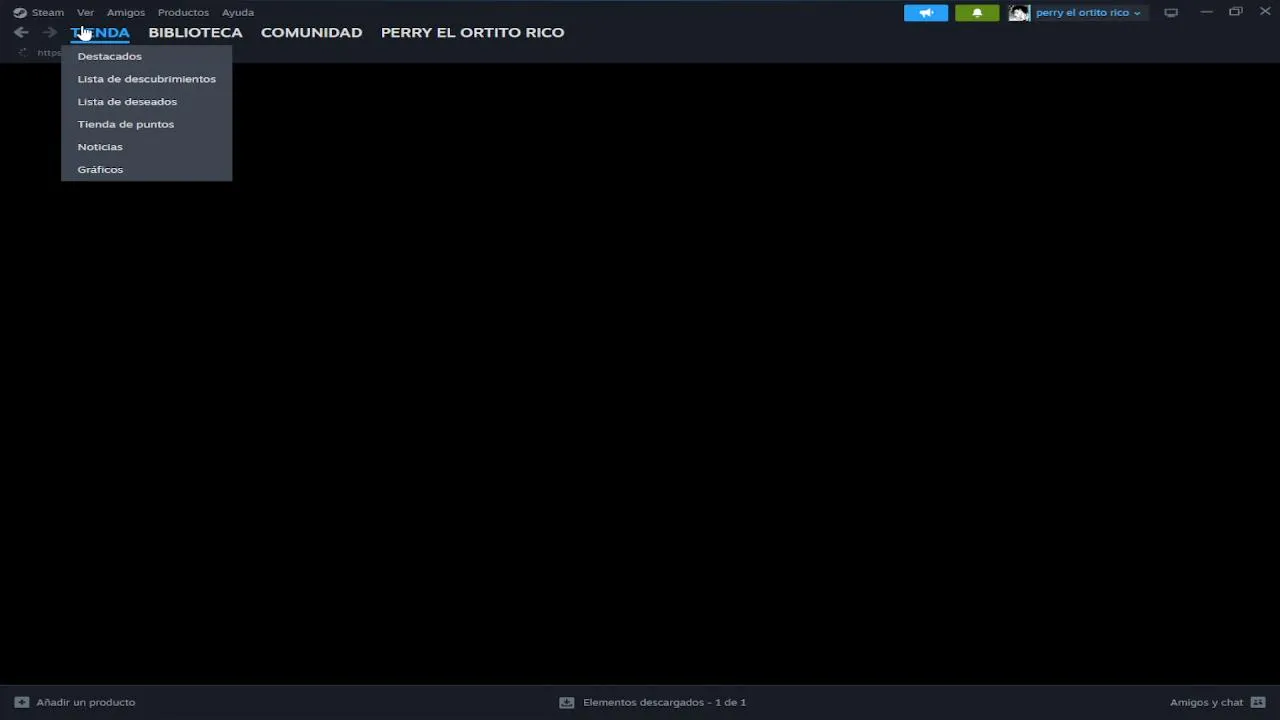
Task: Click the back navigation arrow
Action: [21, 32]
